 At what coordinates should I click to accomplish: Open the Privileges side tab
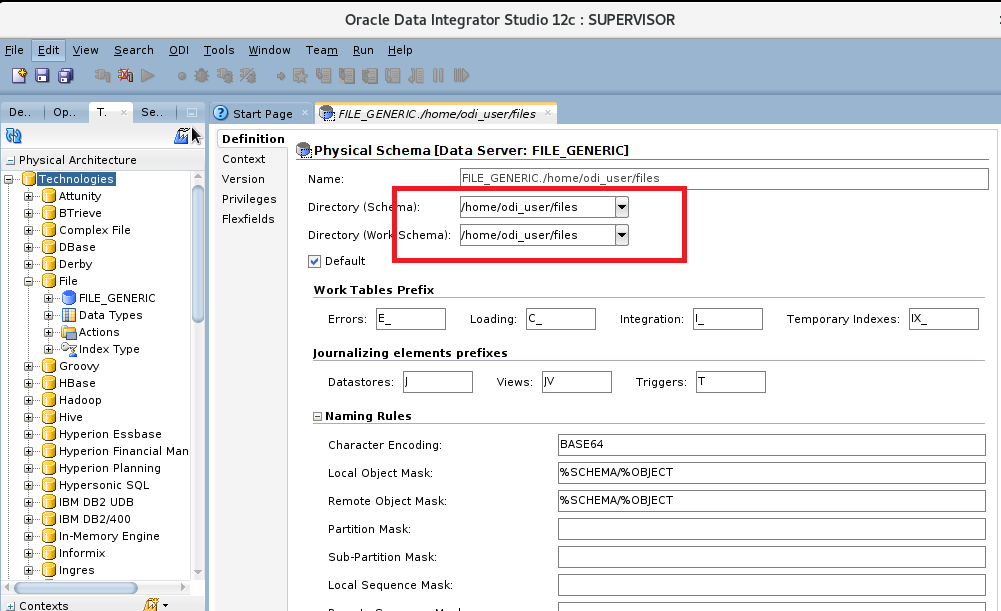tap(249, 199)
